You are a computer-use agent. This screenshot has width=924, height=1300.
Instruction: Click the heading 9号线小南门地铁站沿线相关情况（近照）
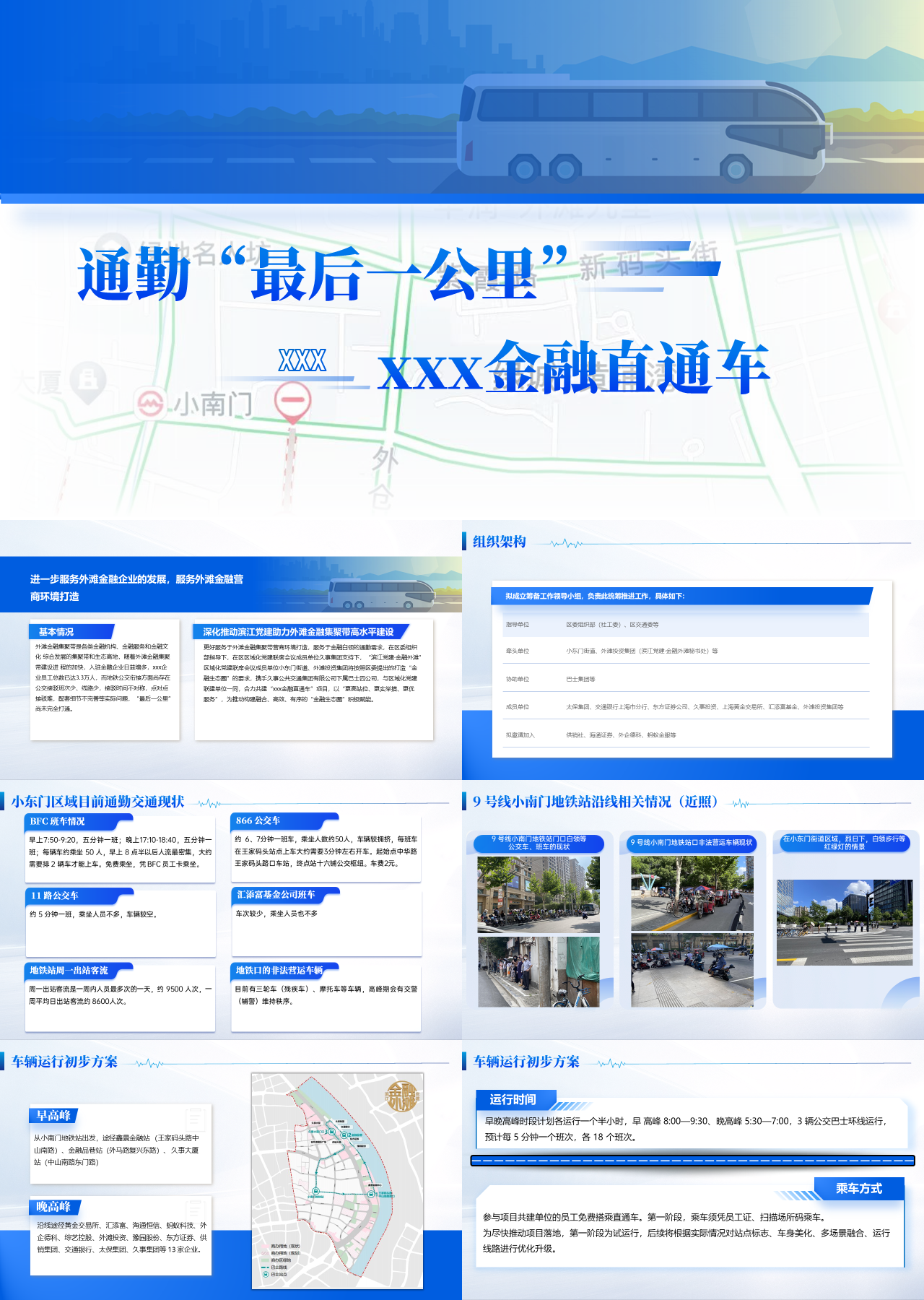point(596,802)
